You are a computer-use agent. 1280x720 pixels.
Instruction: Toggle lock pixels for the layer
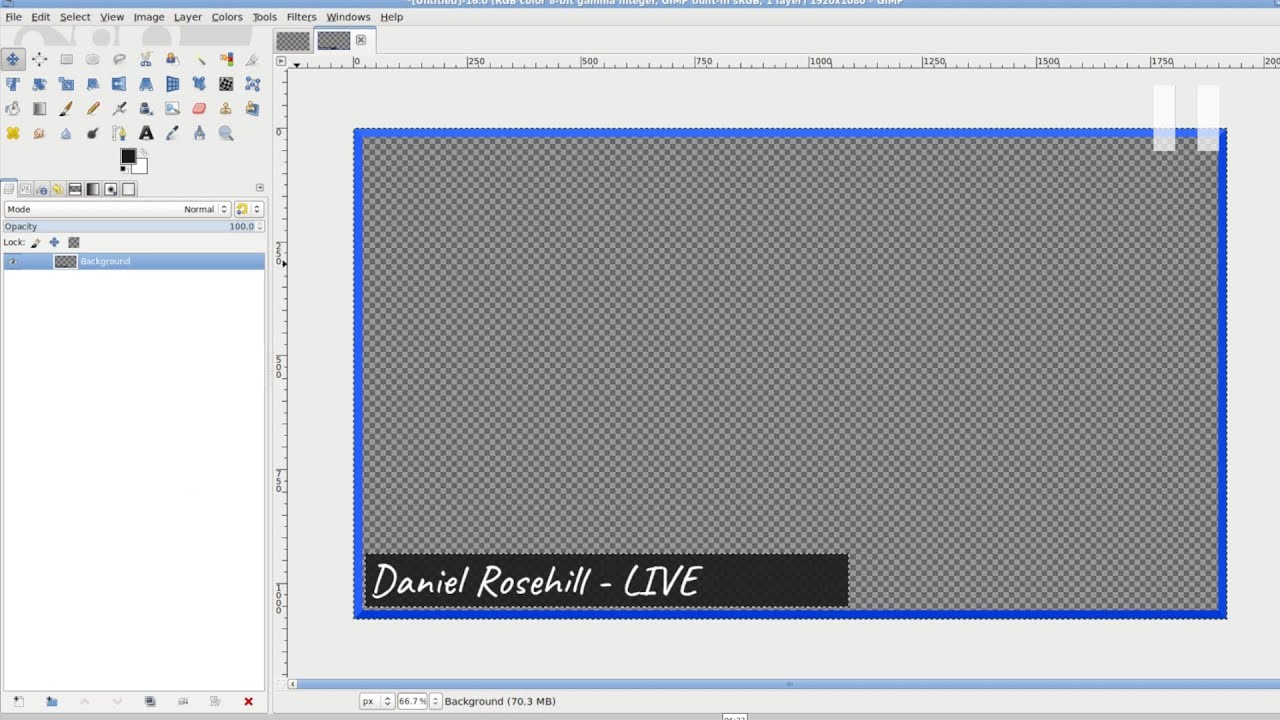pyautogui.click(x=35, y=242)
